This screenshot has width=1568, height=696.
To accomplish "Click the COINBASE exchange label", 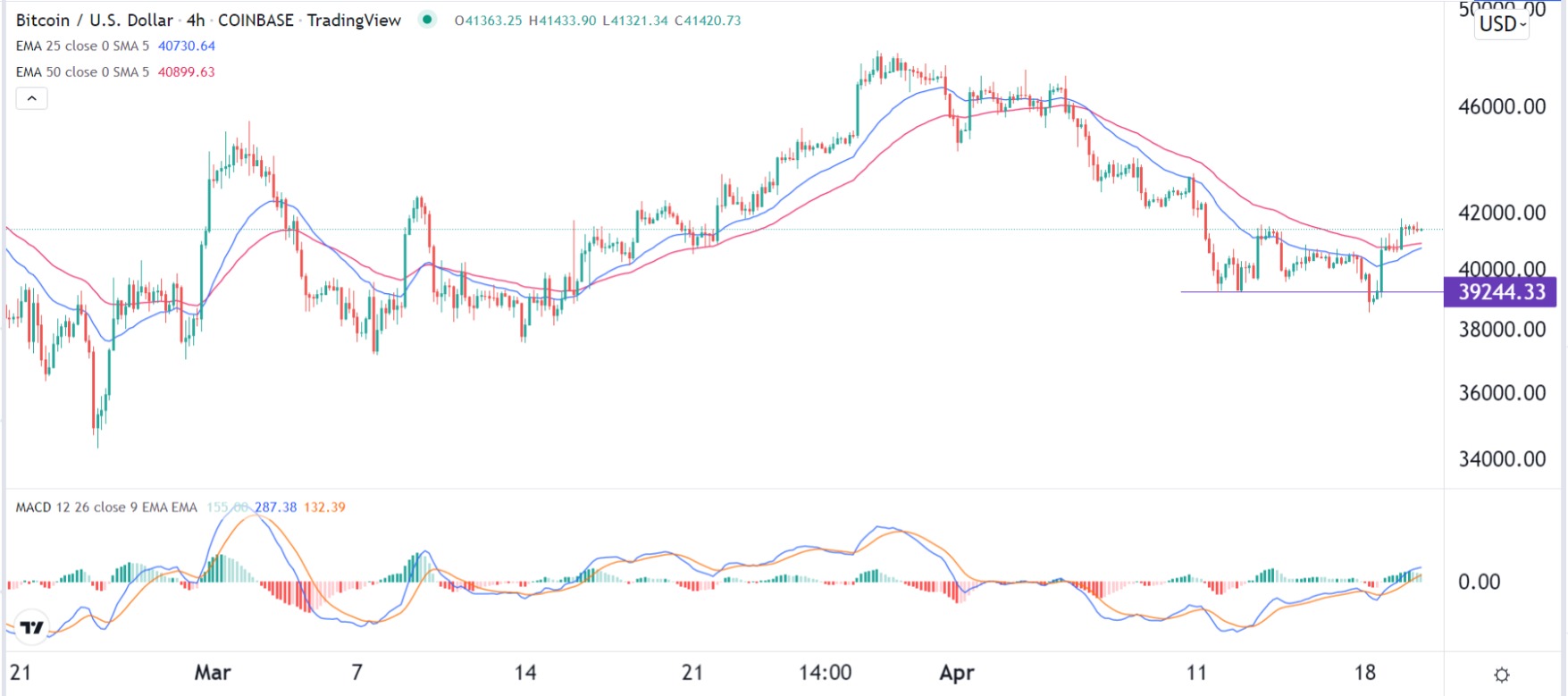I will tap(256, 20).
